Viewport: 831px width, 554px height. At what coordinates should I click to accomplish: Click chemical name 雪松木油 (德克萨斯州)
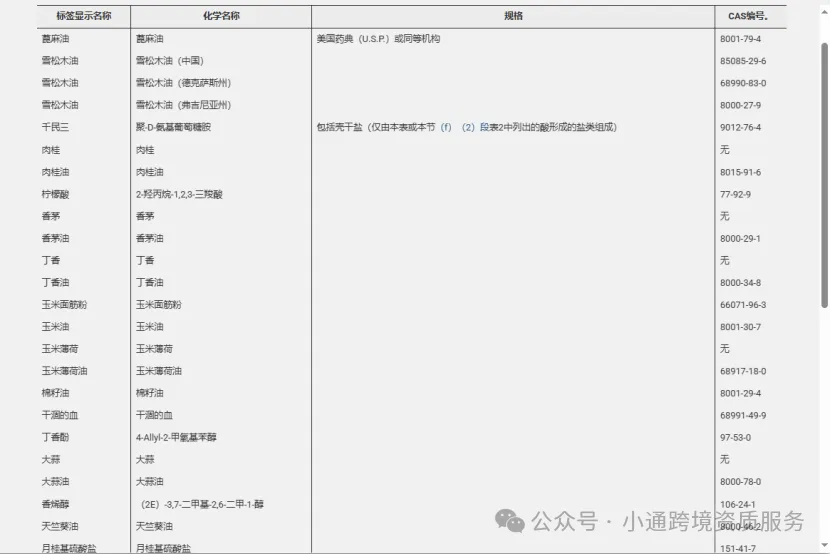183,83
